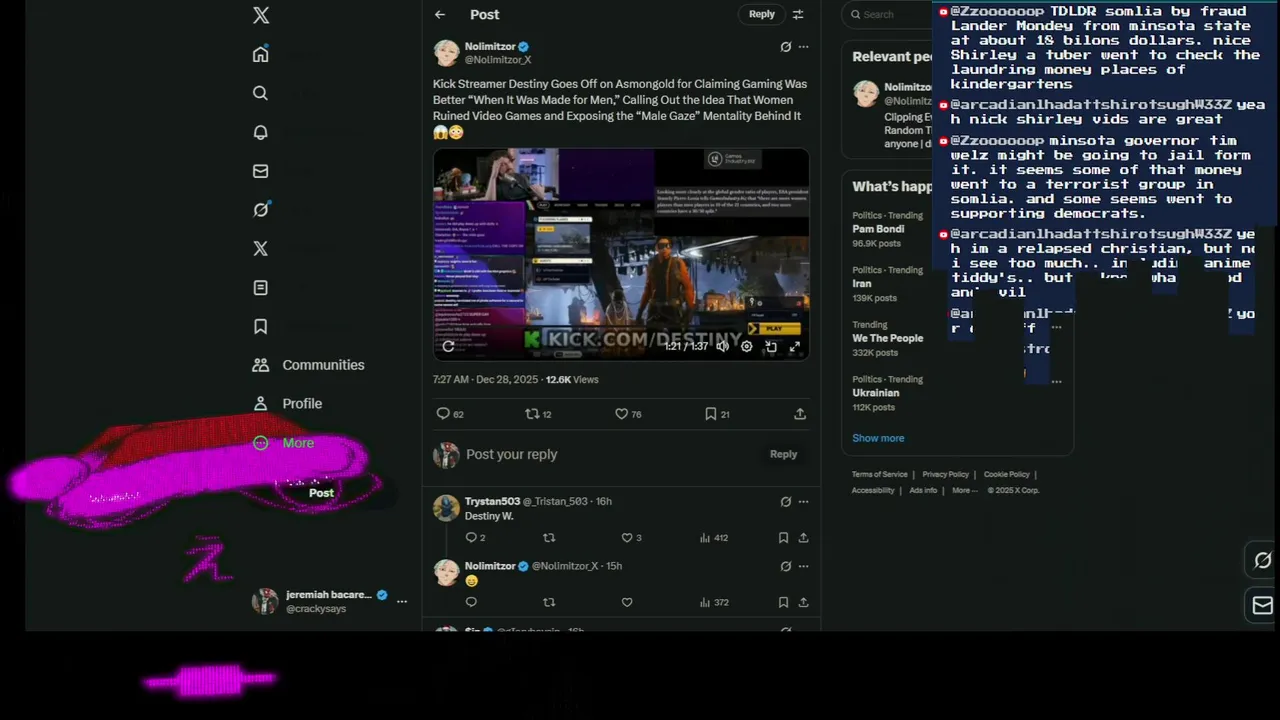Screen dimensions: 1280x720
Task: Open the floating Grok button at right
Action: [1262, 561]
